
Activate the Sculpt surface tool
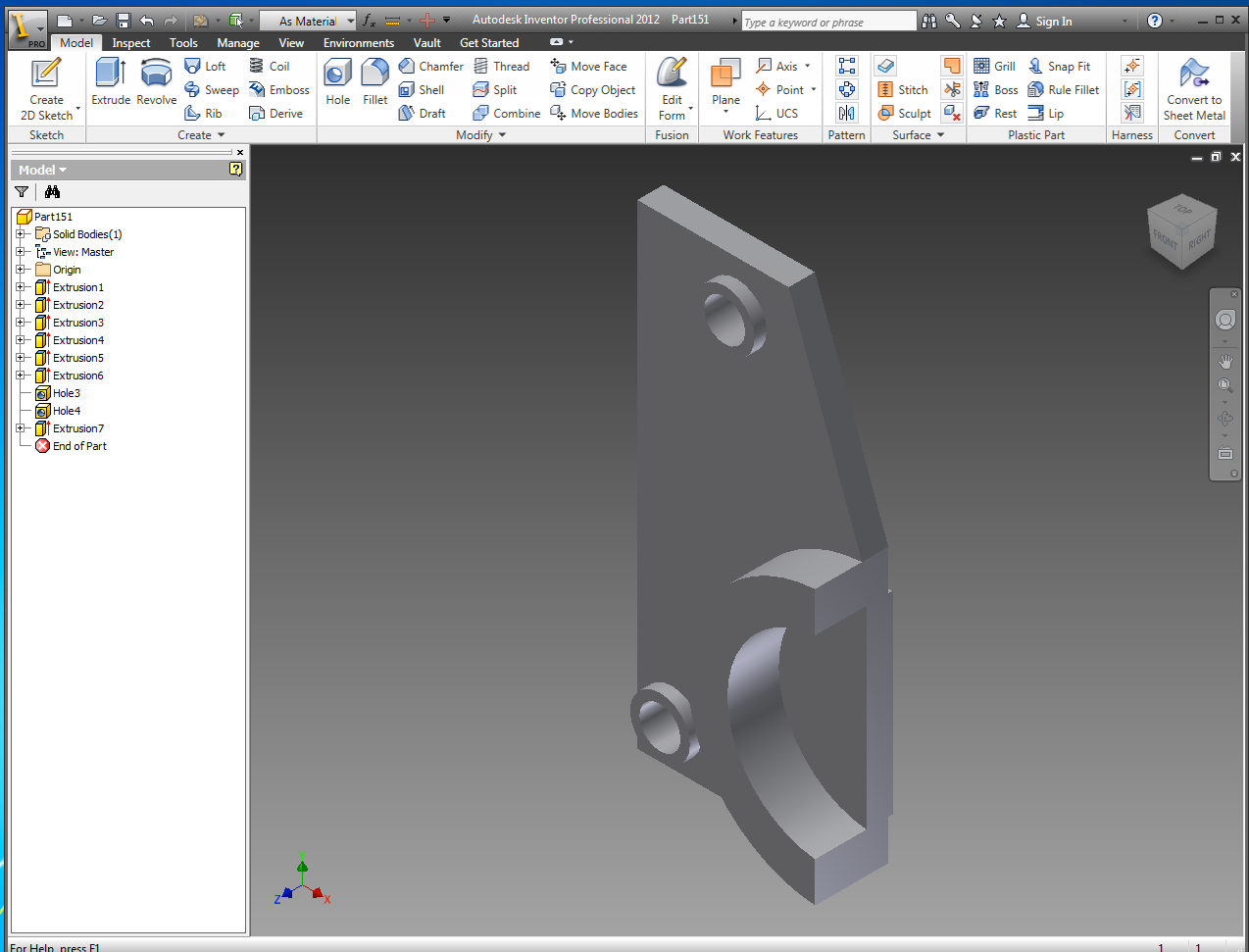[903, 113]
